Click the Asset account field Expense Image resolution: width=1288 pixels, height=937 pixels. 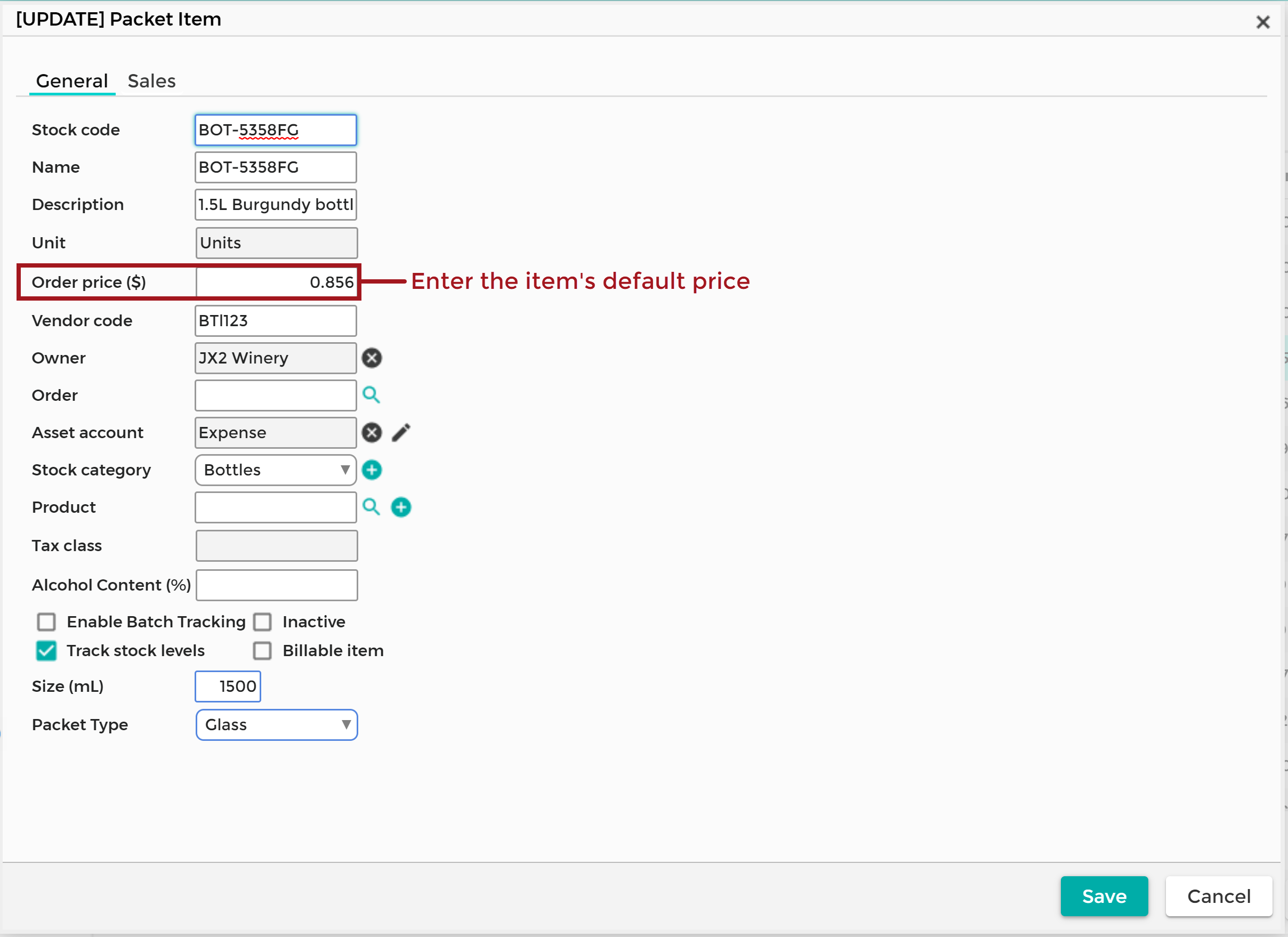coord(276,433)
